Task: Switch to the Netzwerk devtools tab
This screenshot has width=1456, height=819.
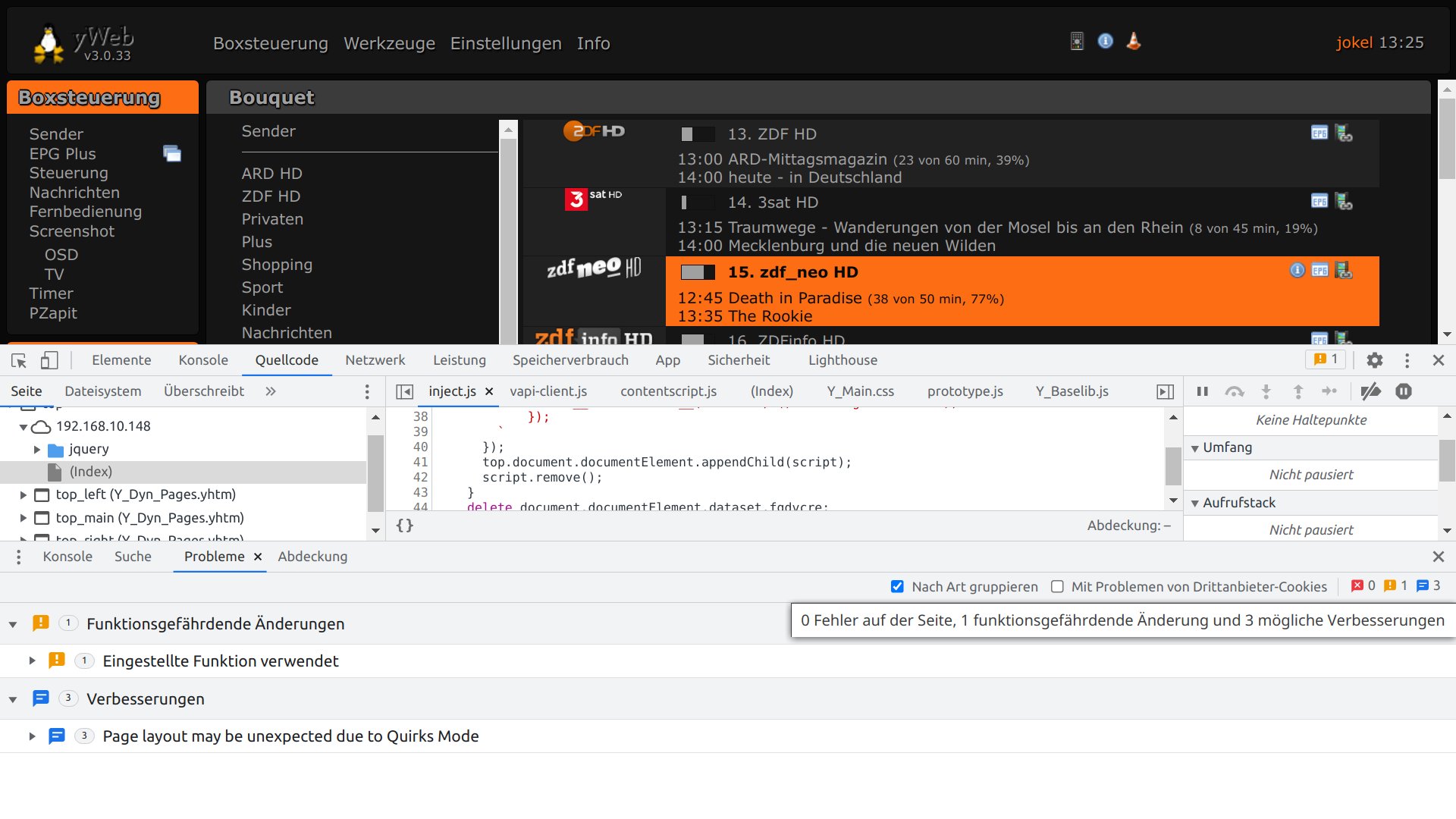Action: click(375, 360)
